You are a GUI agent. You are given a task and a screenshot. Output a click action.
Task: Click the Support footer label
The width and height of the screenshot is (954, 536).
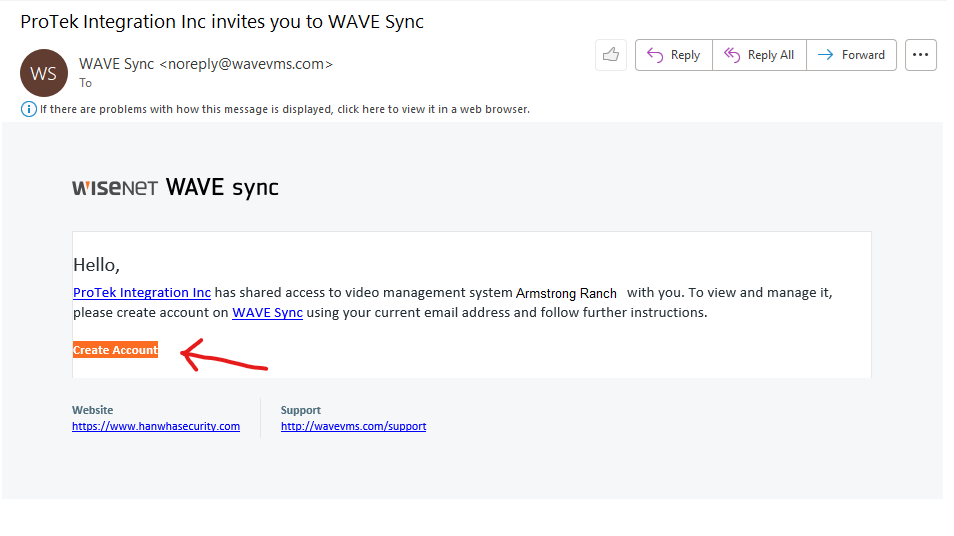pos(301,410)
